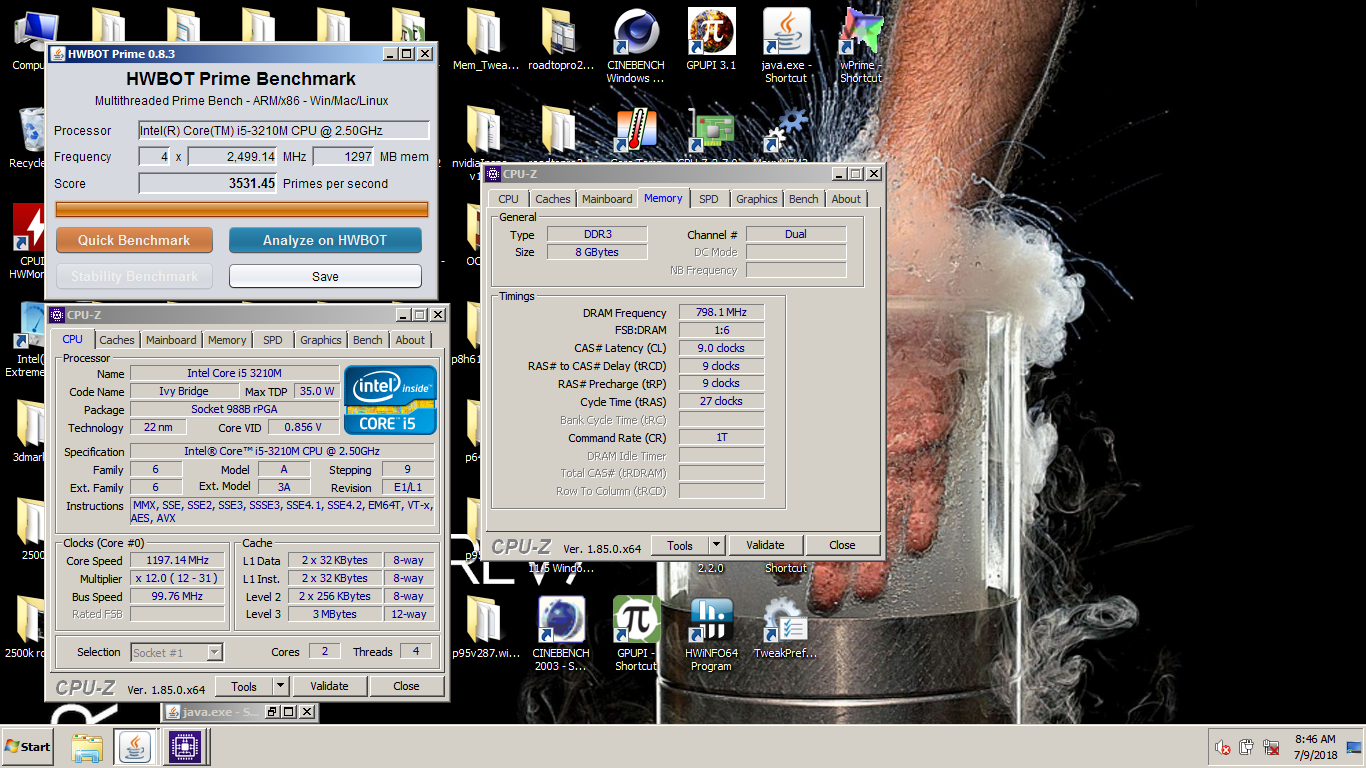Launch the GPUPI 3.1 desktop shortcut
Screen dimensions: 1366x768
(x=711, y=40)
